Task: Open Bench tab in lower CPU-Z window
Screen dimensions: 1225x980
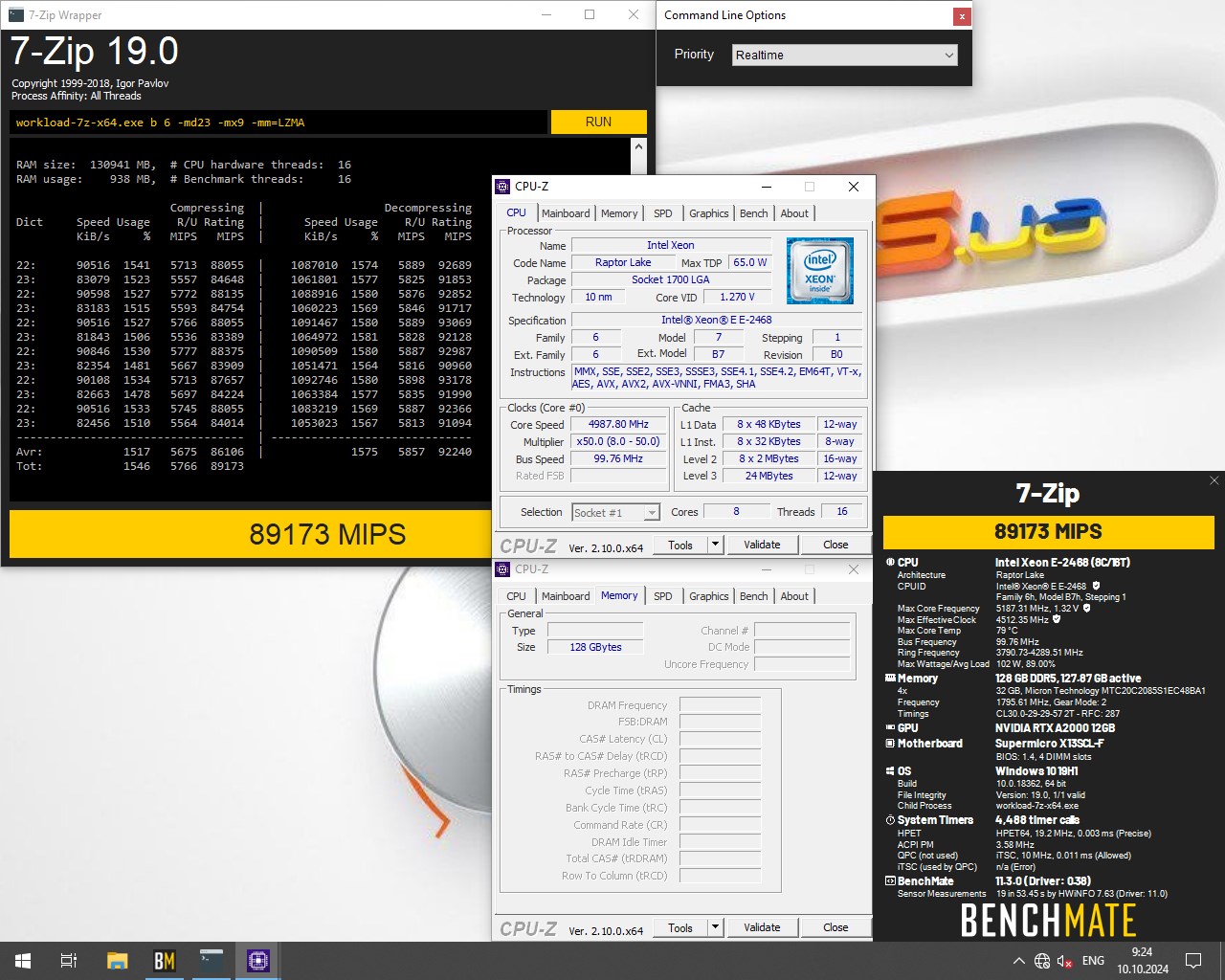Action: click(x=754, y=596)
